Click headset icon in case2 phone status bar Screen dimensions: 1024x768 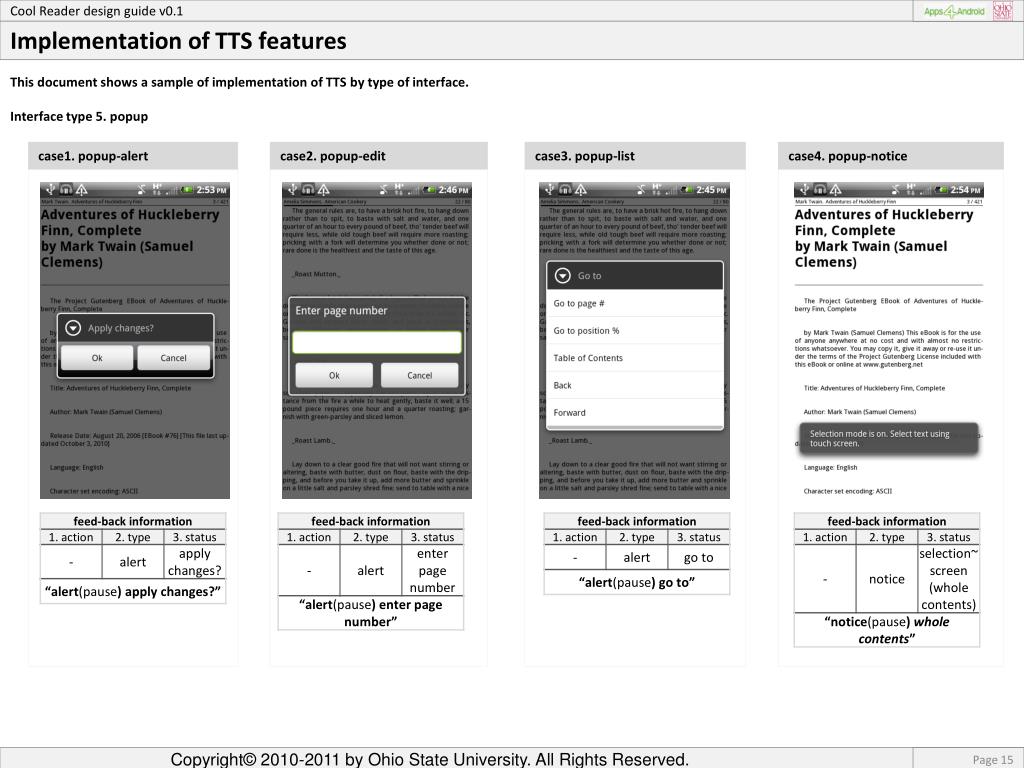click(308, 189)
